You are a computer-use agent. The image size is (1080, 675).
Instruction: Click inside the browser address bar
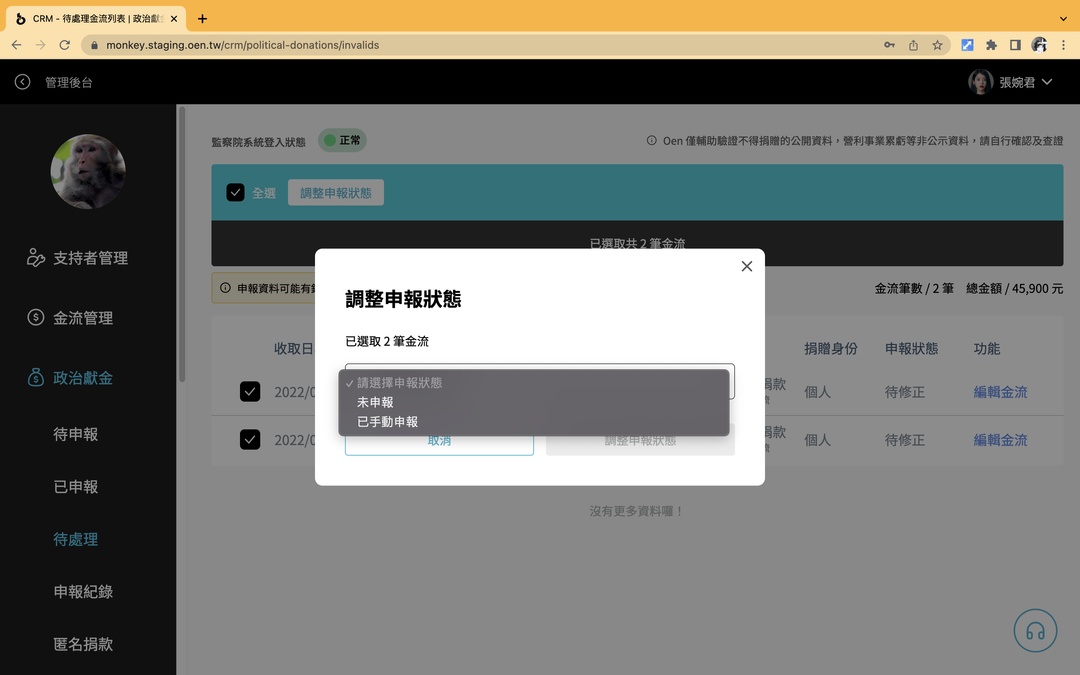pos(400,44)
